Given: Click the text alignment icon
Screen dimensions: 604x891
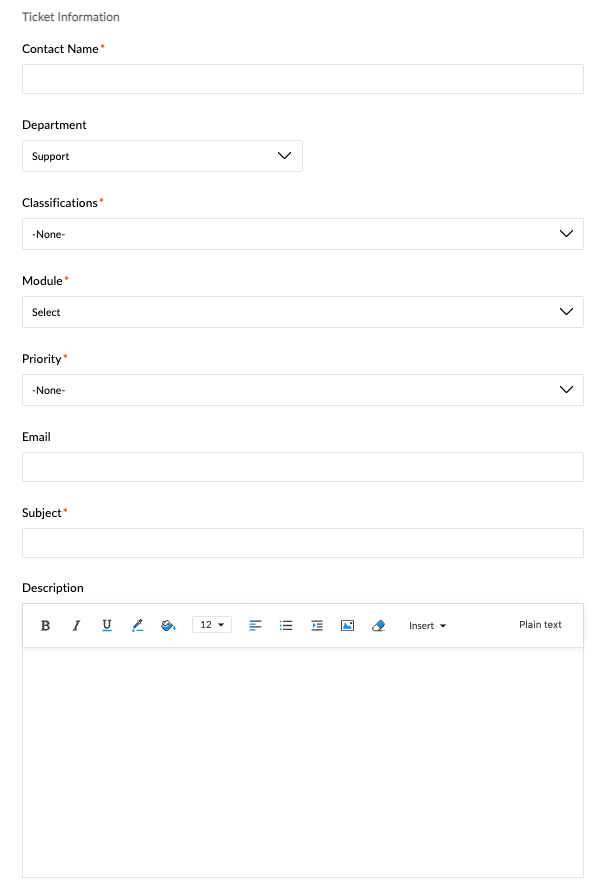Looking at the screenshot, I should pyautogui.click(x=256, y=625).
